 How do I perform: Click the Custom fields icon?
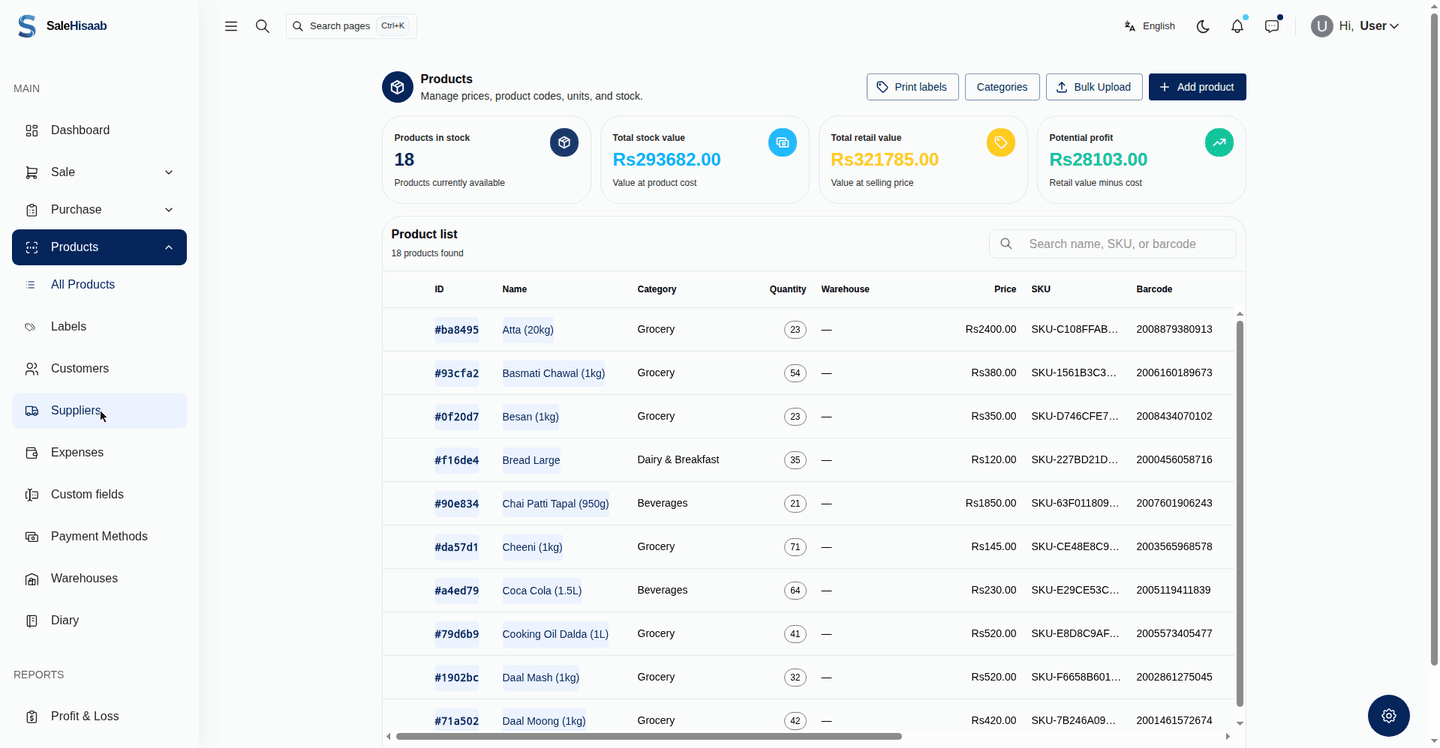point(32,495)
